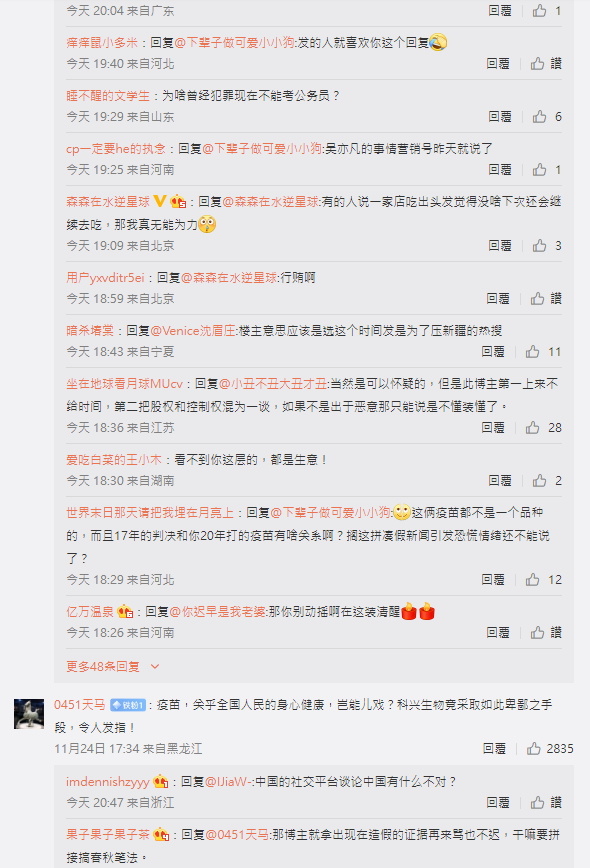This screenshot has width=590, height=868.
Task: Open 0451天马's user profile link
Action: pyautogui.click(x=79, y=705)
